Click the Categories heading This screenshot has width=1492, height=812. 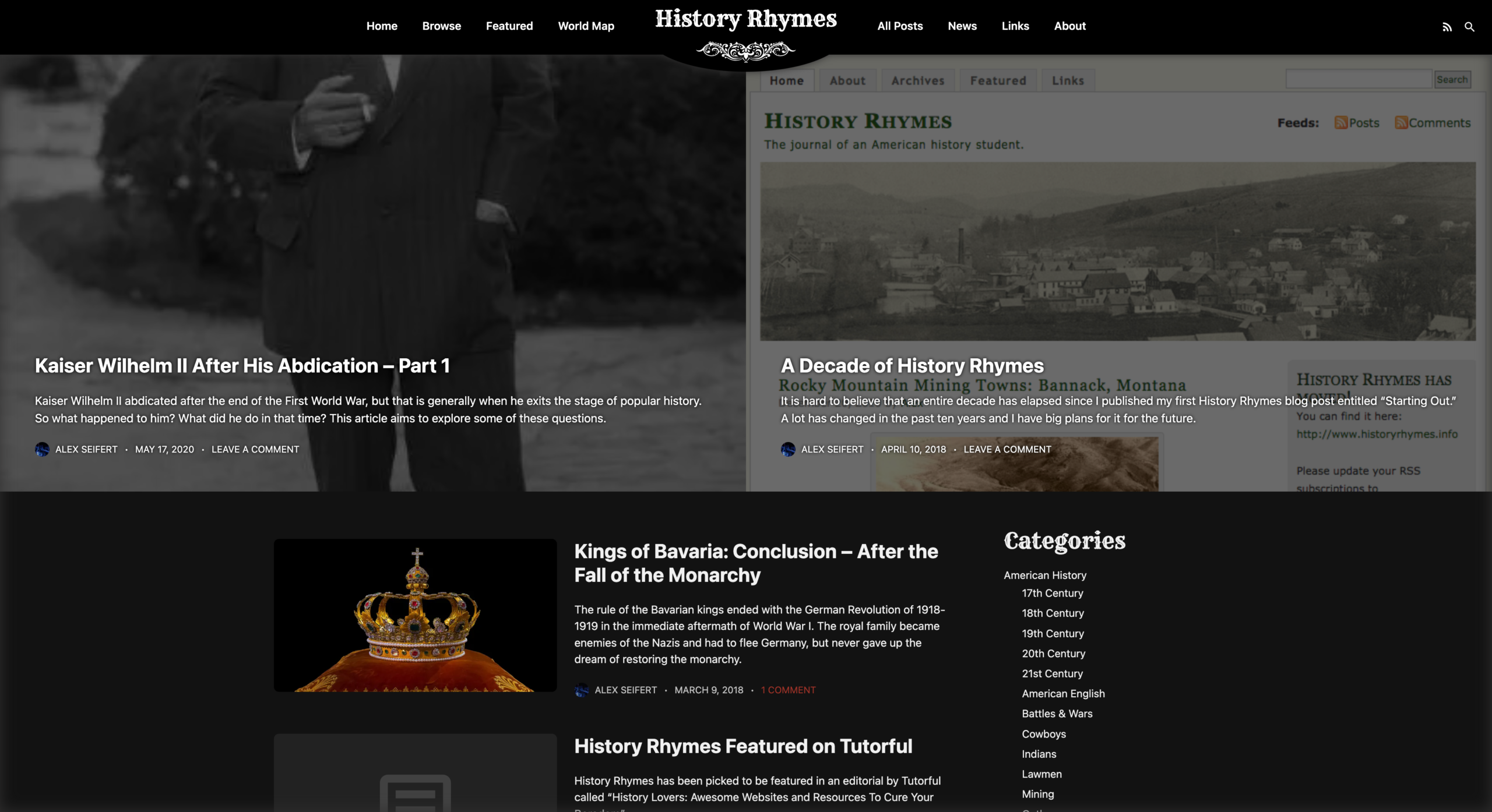1064,541
